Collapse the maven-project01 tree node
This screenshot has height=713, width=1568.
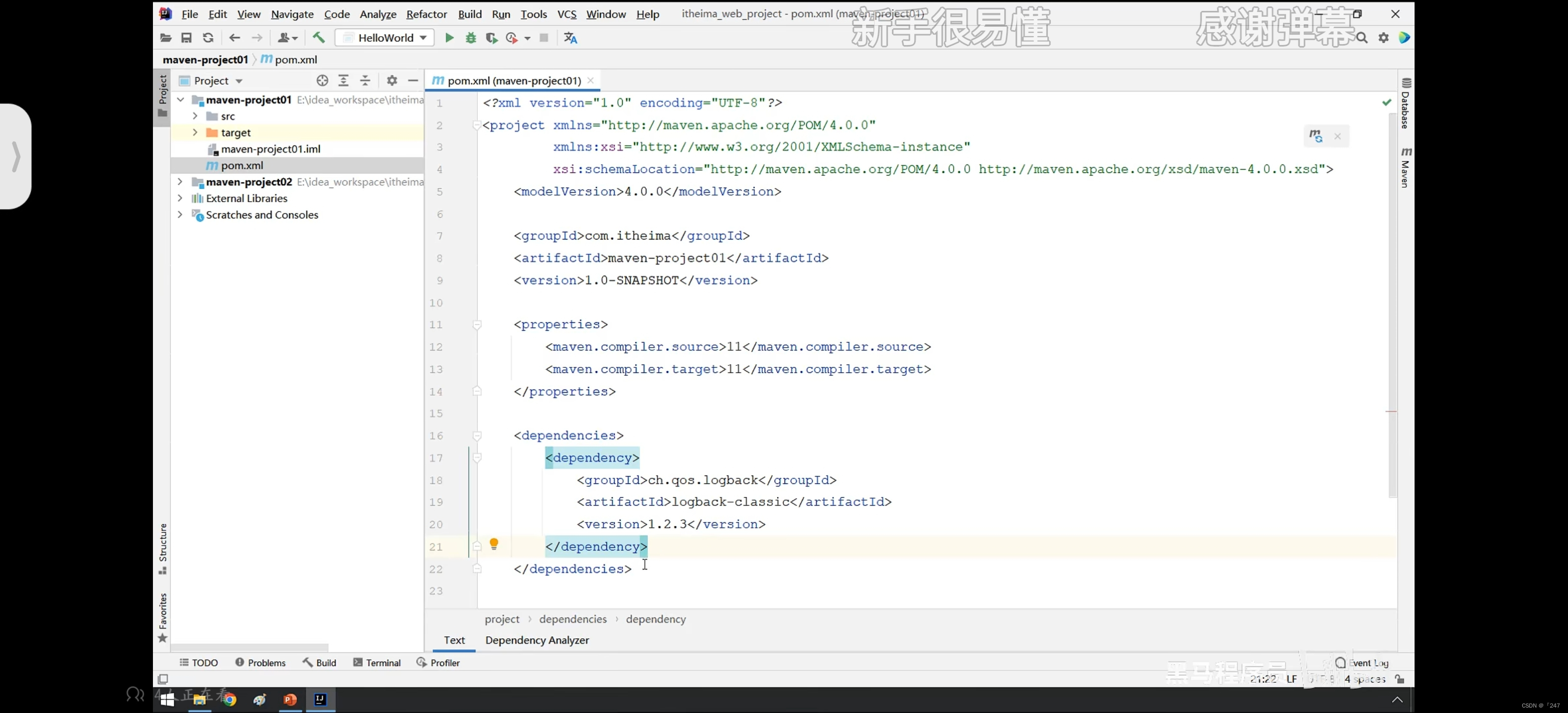(180, 99)
